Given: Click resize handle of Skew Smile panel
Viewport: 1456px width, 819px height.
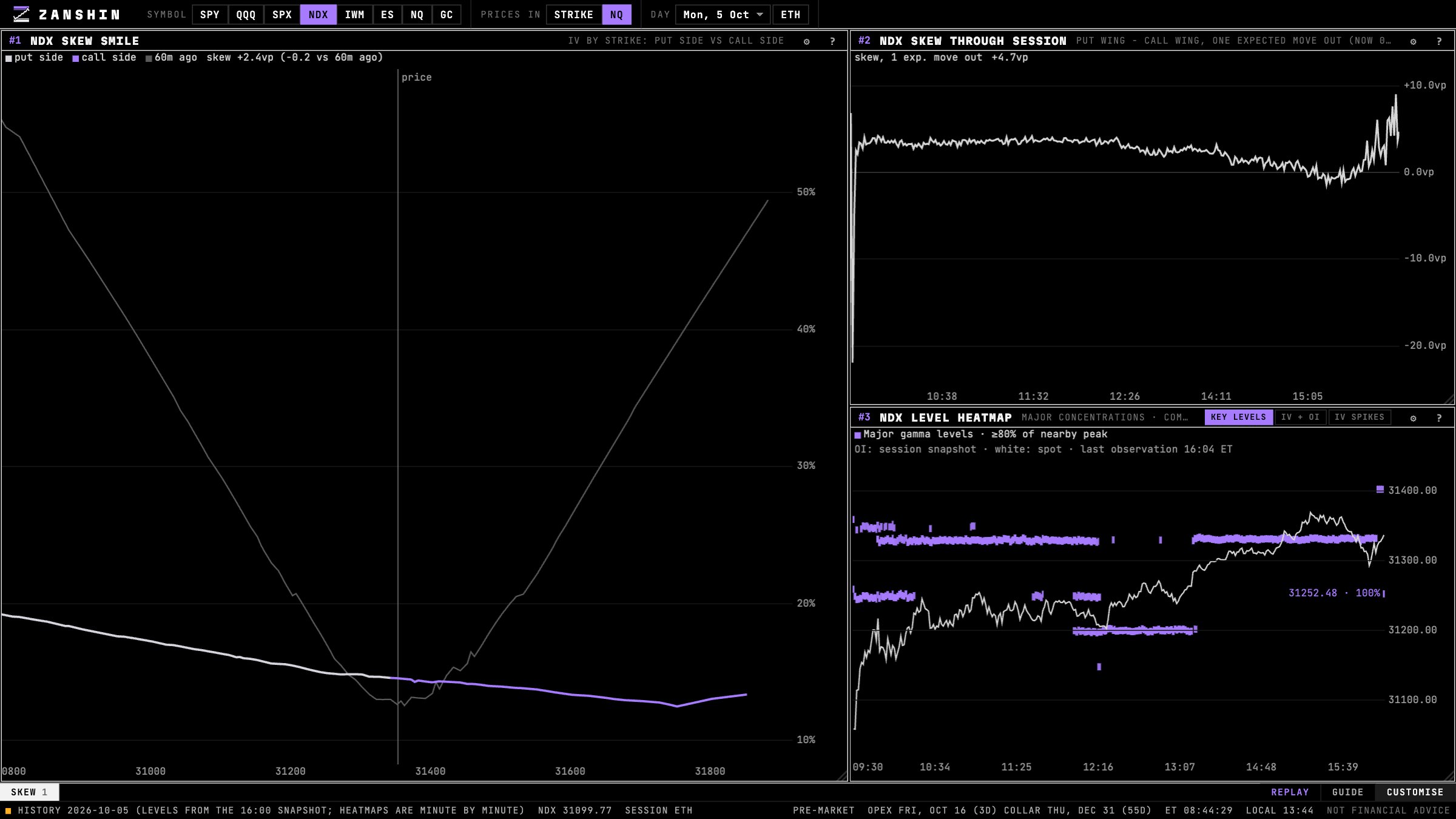Looking at the screenshot, I should tap(842, 776).
